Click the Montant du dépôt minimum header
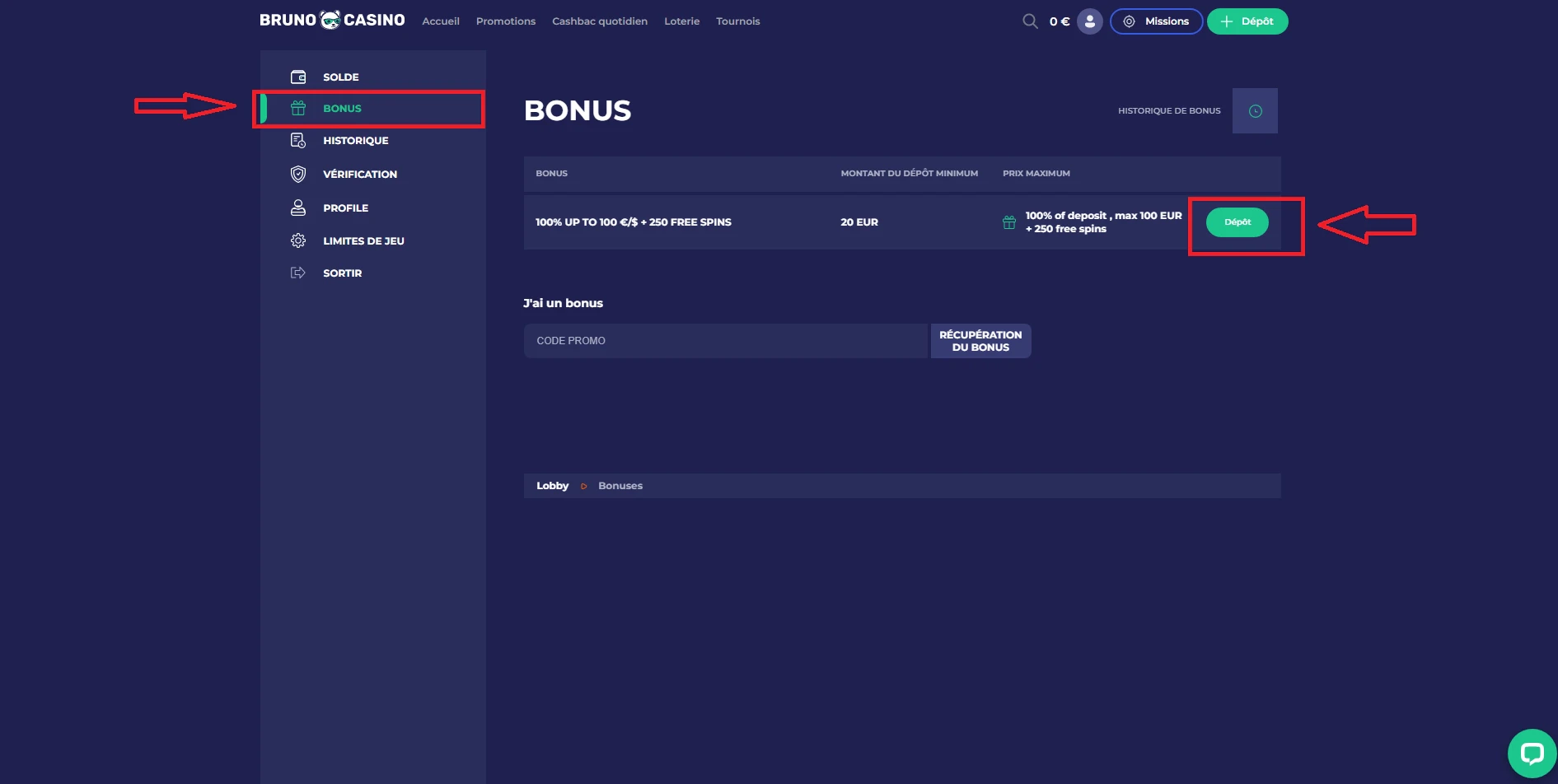This screenshot has height=784, width=1558. click(x=910, y=174)
